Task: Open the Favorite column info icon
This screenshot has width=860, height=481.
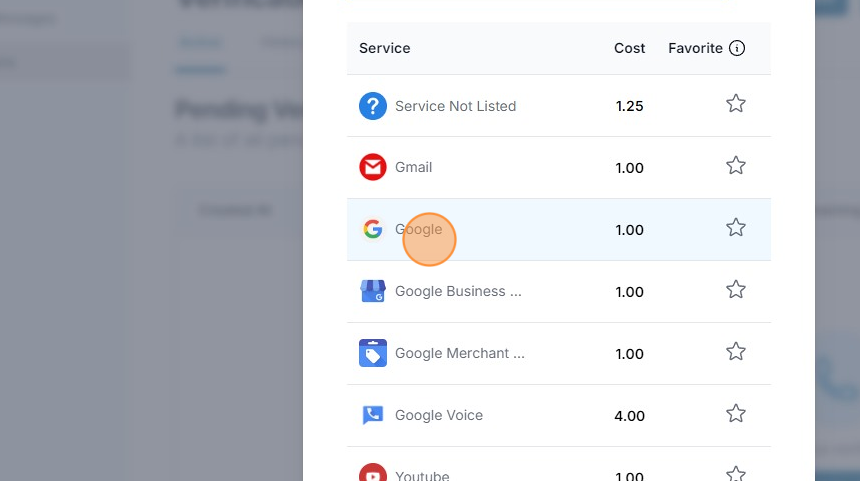Action: click(737, 48)
